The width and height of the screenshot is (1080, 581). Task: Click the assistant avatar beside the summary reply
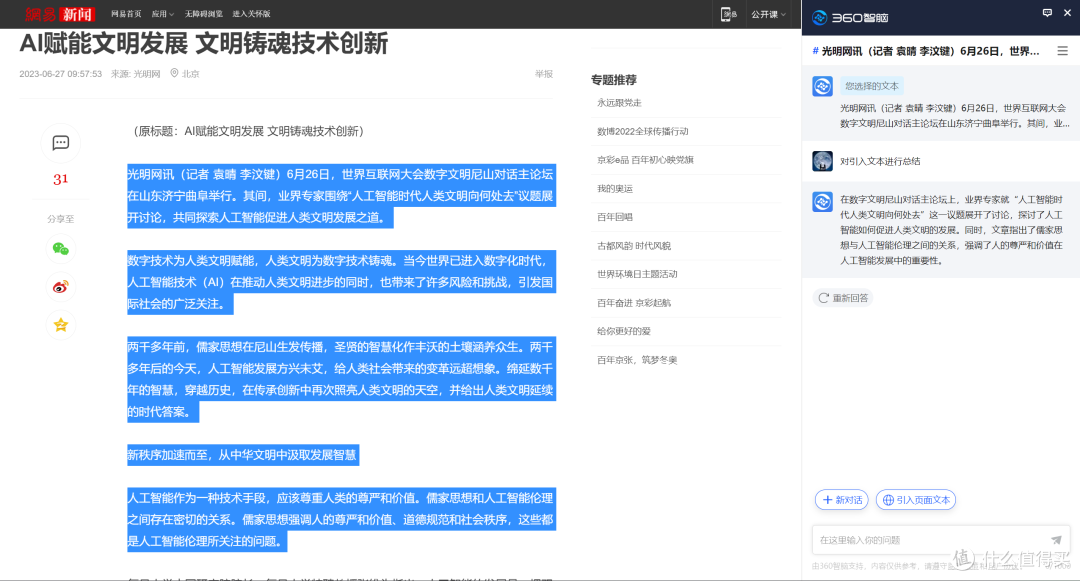point(822,202)
